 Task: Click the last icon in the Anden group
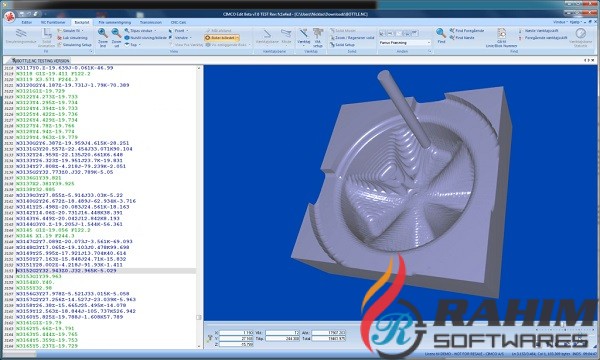415,33
